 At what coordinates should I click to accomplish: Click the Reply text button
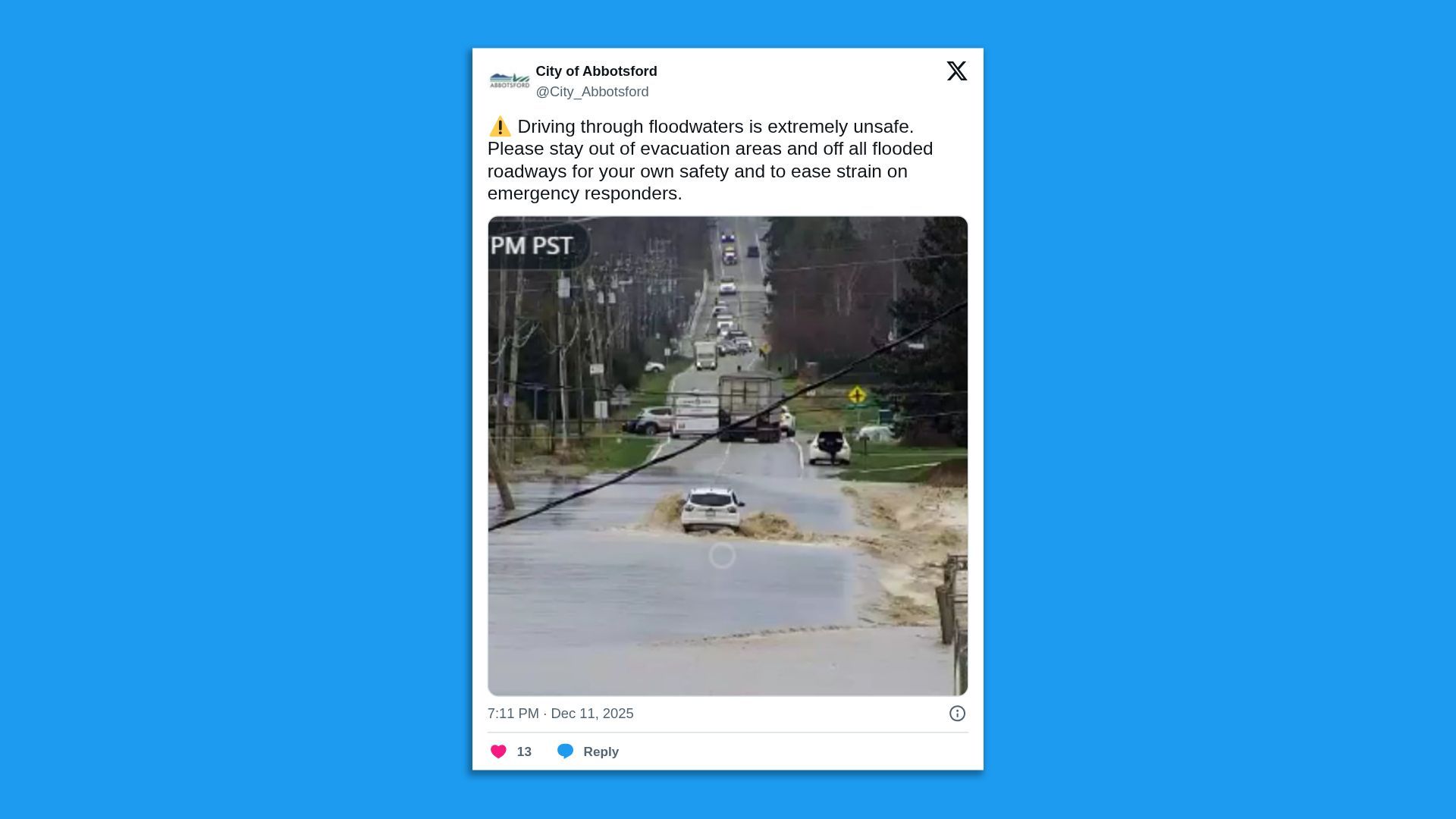click(601, 752)
